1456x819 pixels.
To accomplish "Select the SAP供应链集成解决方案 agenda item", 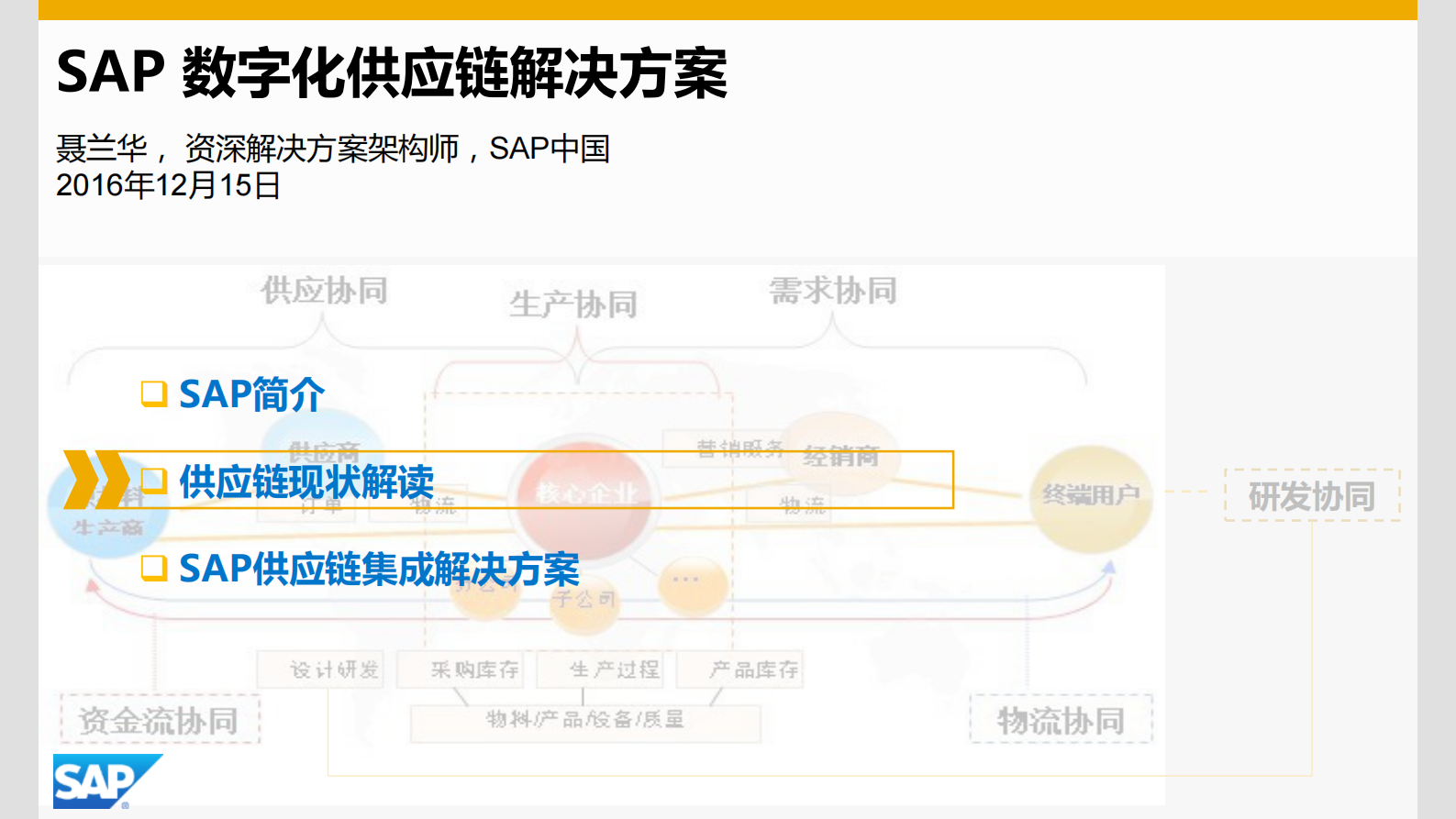I will 379,570.
